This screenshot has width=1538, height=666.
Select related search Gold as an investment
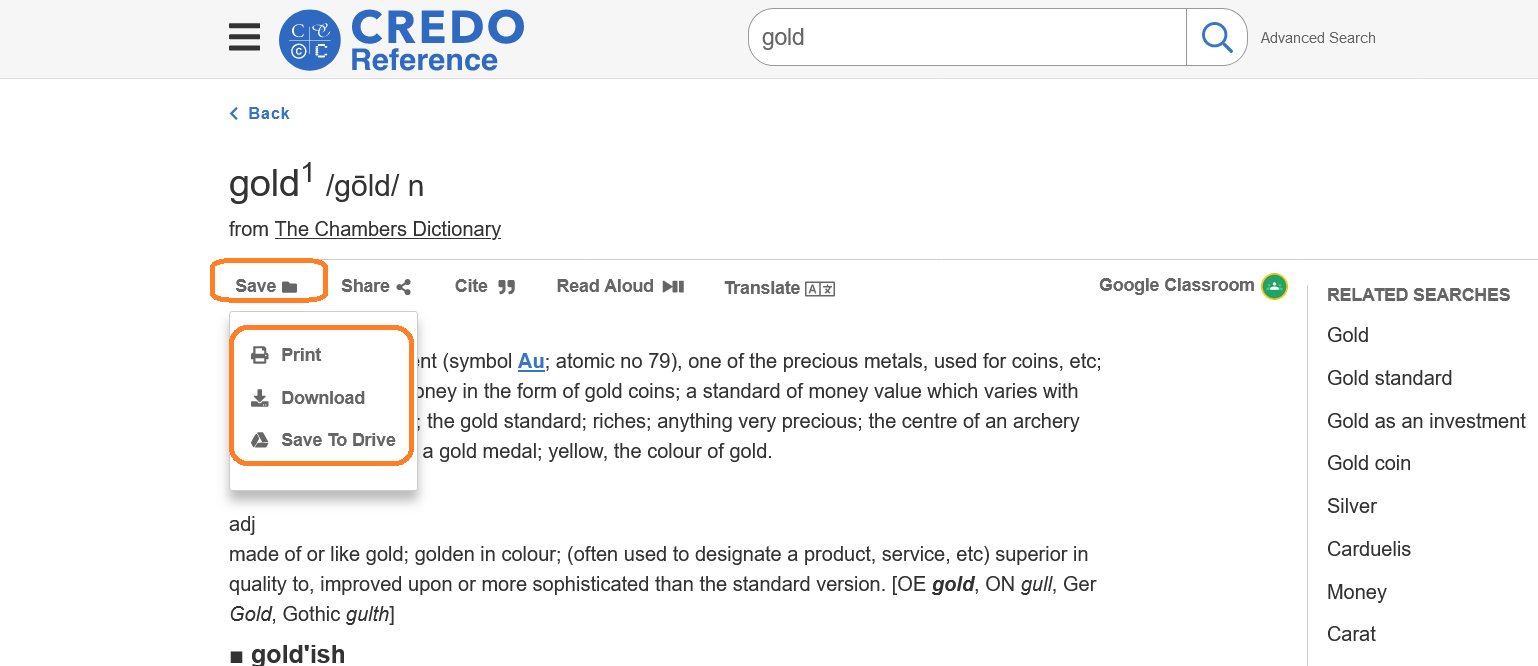(1426, 421)
